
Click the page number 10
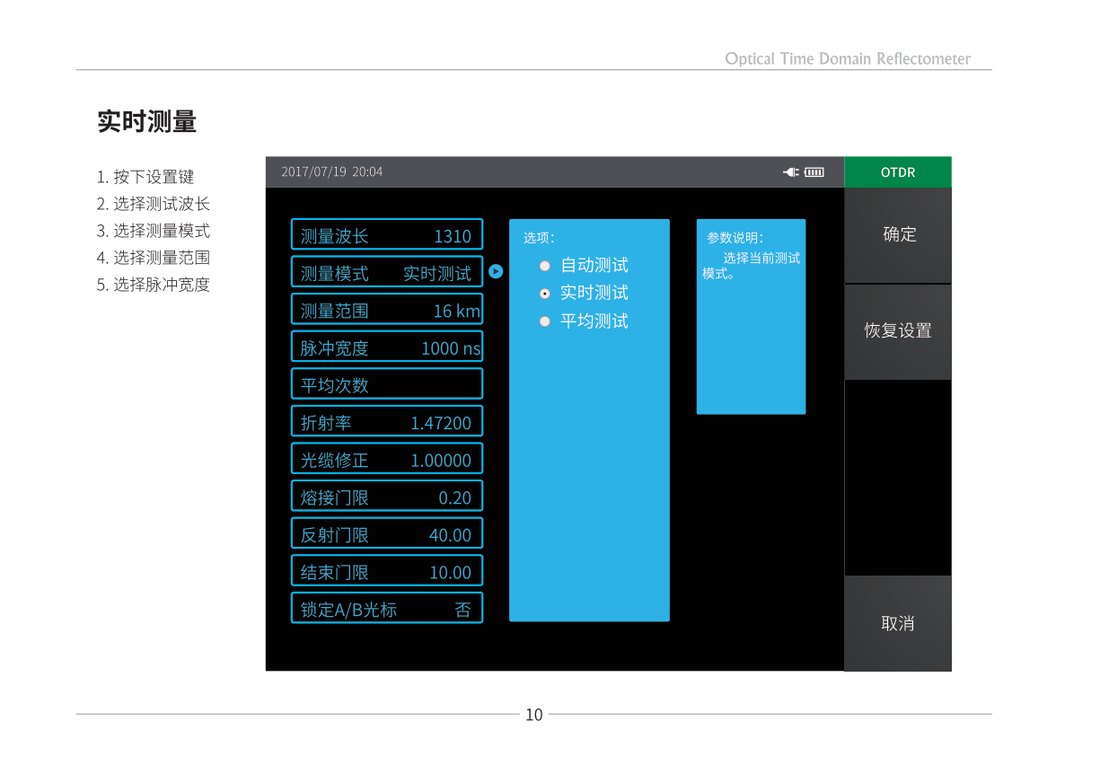(x=534, y=714)
